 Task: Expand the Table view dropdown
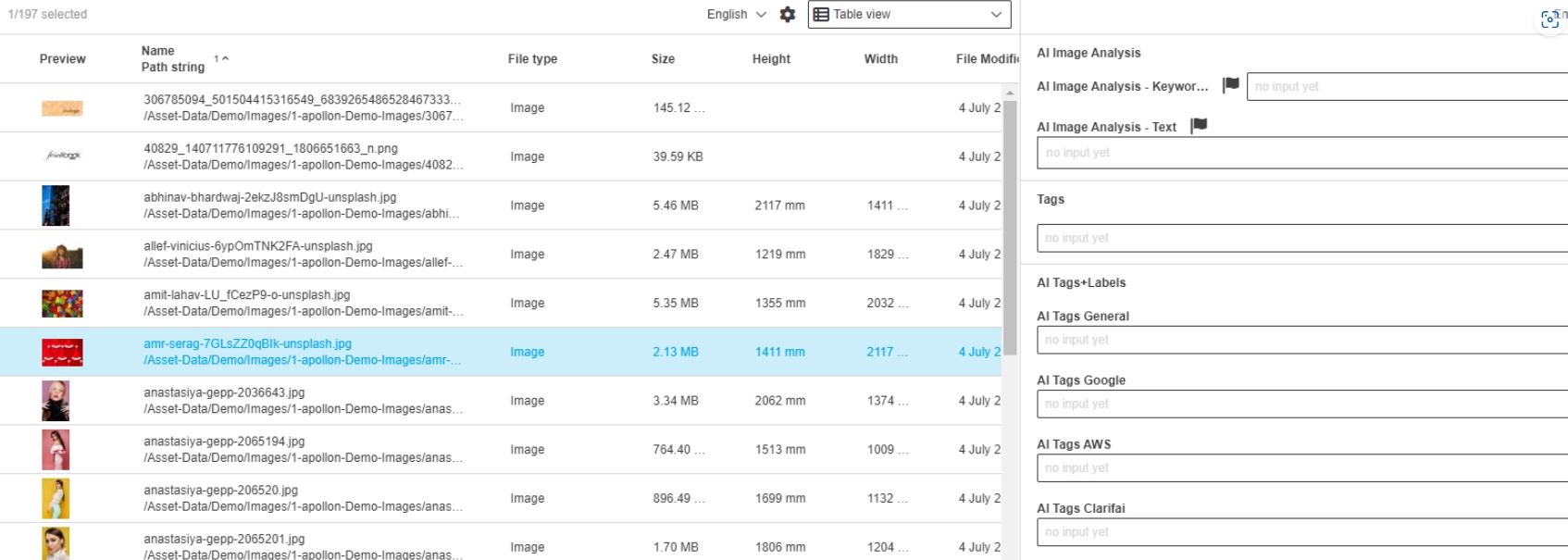[x=995, y=15]
